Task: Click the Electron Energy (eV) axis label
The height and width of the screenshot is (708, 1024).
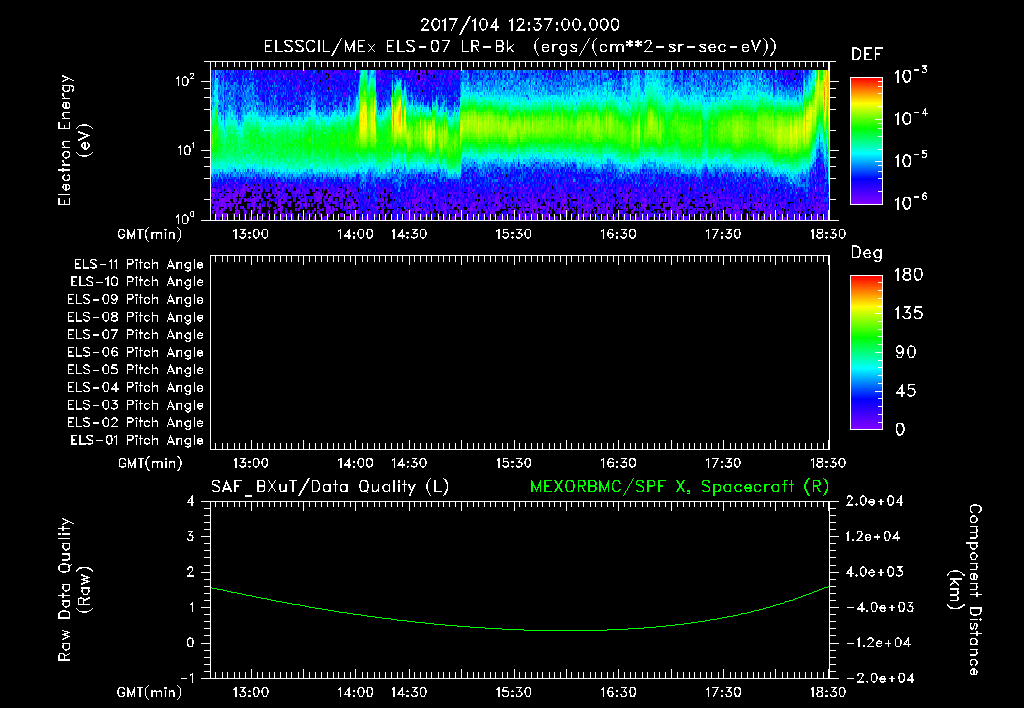Action: point(74,140)
